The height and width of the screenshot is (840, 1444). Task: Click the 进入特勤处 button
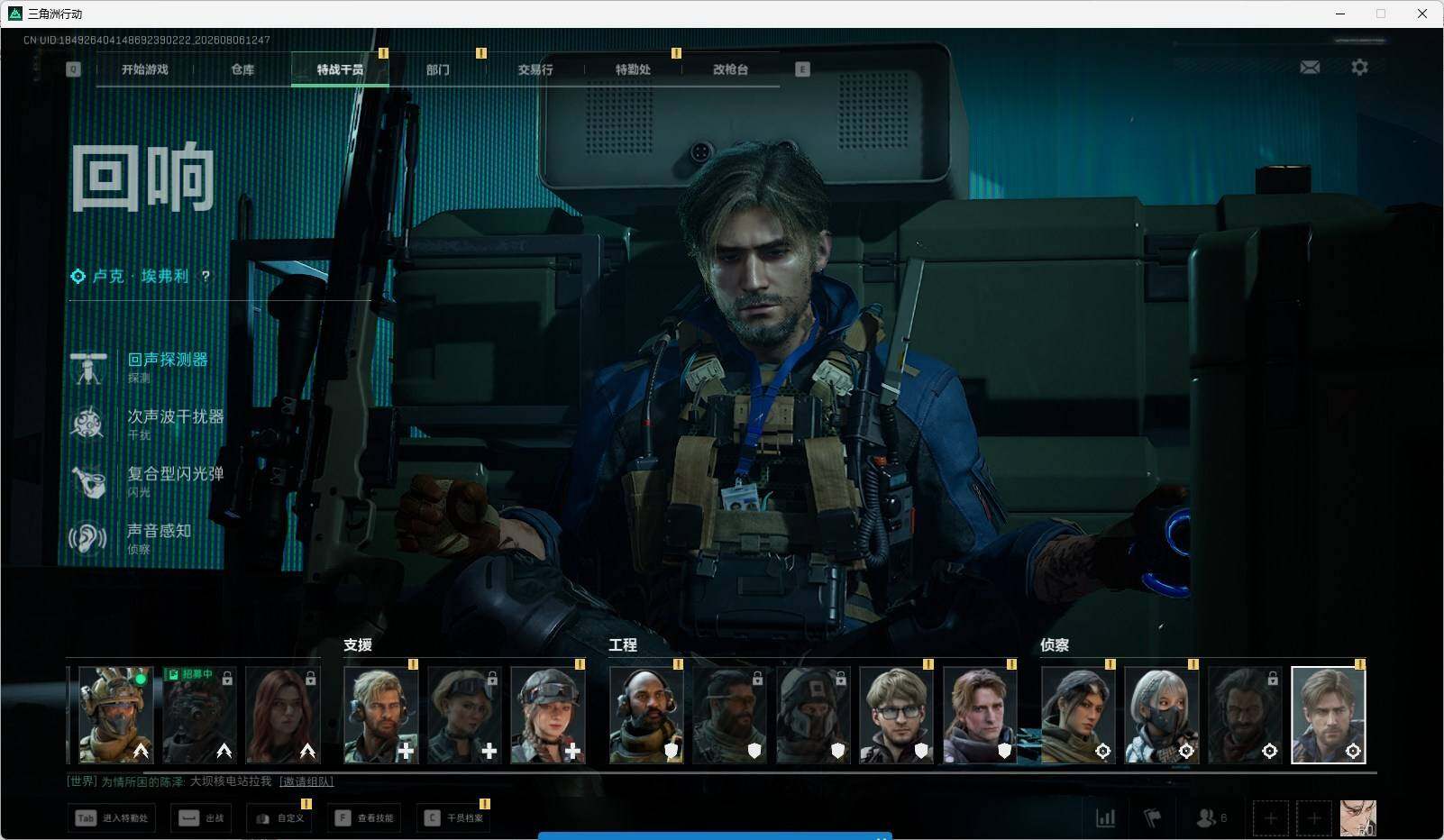(111, 818)
